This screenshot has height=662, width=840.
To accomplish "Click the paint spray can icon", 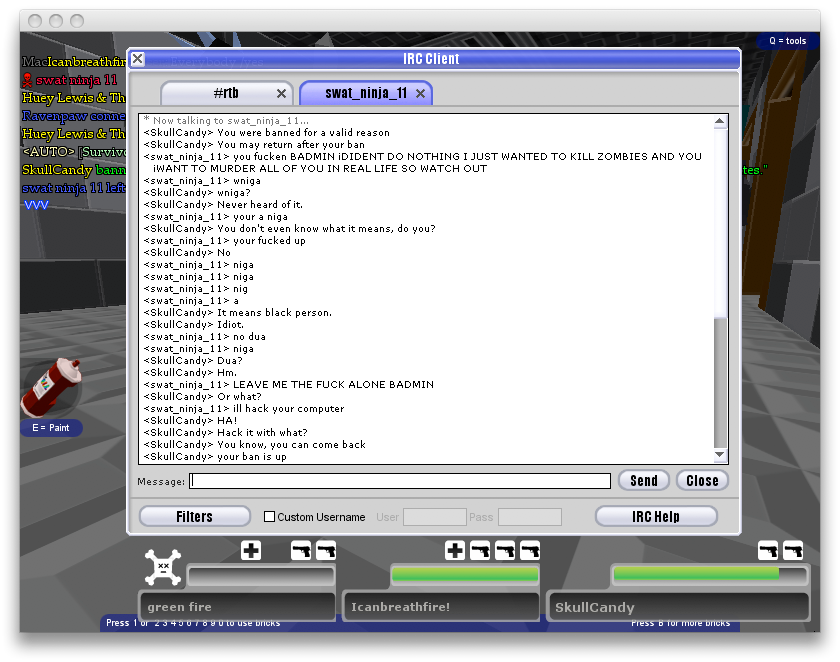I will point(47,386).
